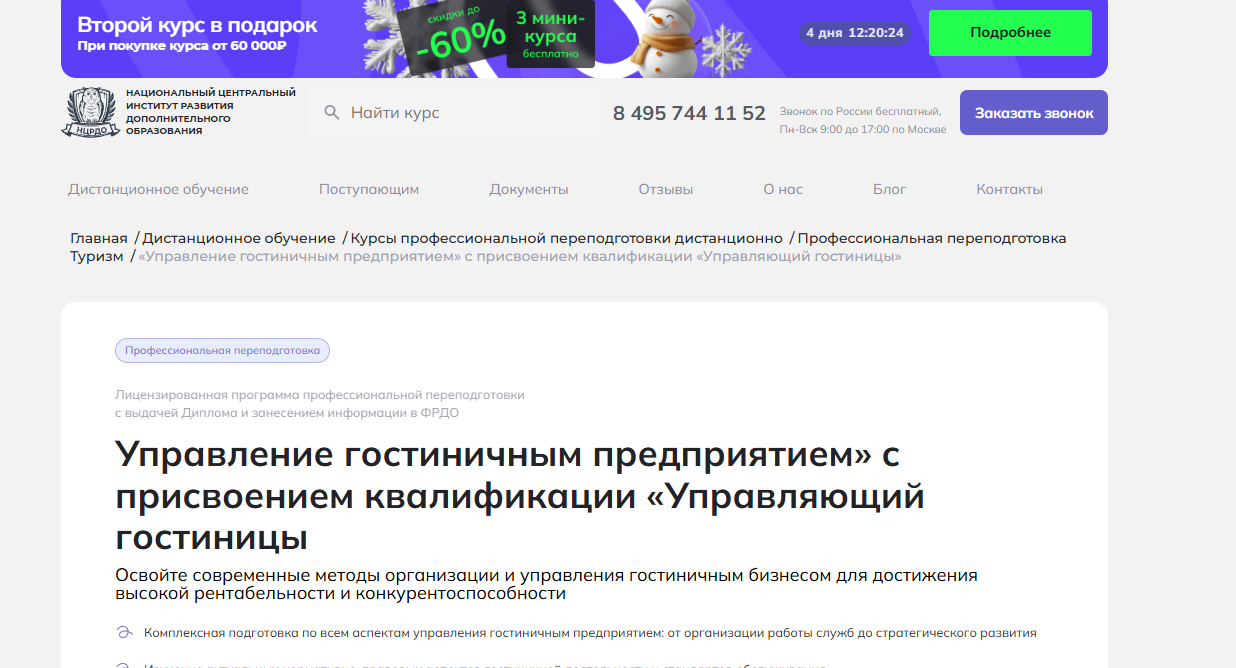
Task: Click the NCRDO owl logo
Action: tap(91, 112)
